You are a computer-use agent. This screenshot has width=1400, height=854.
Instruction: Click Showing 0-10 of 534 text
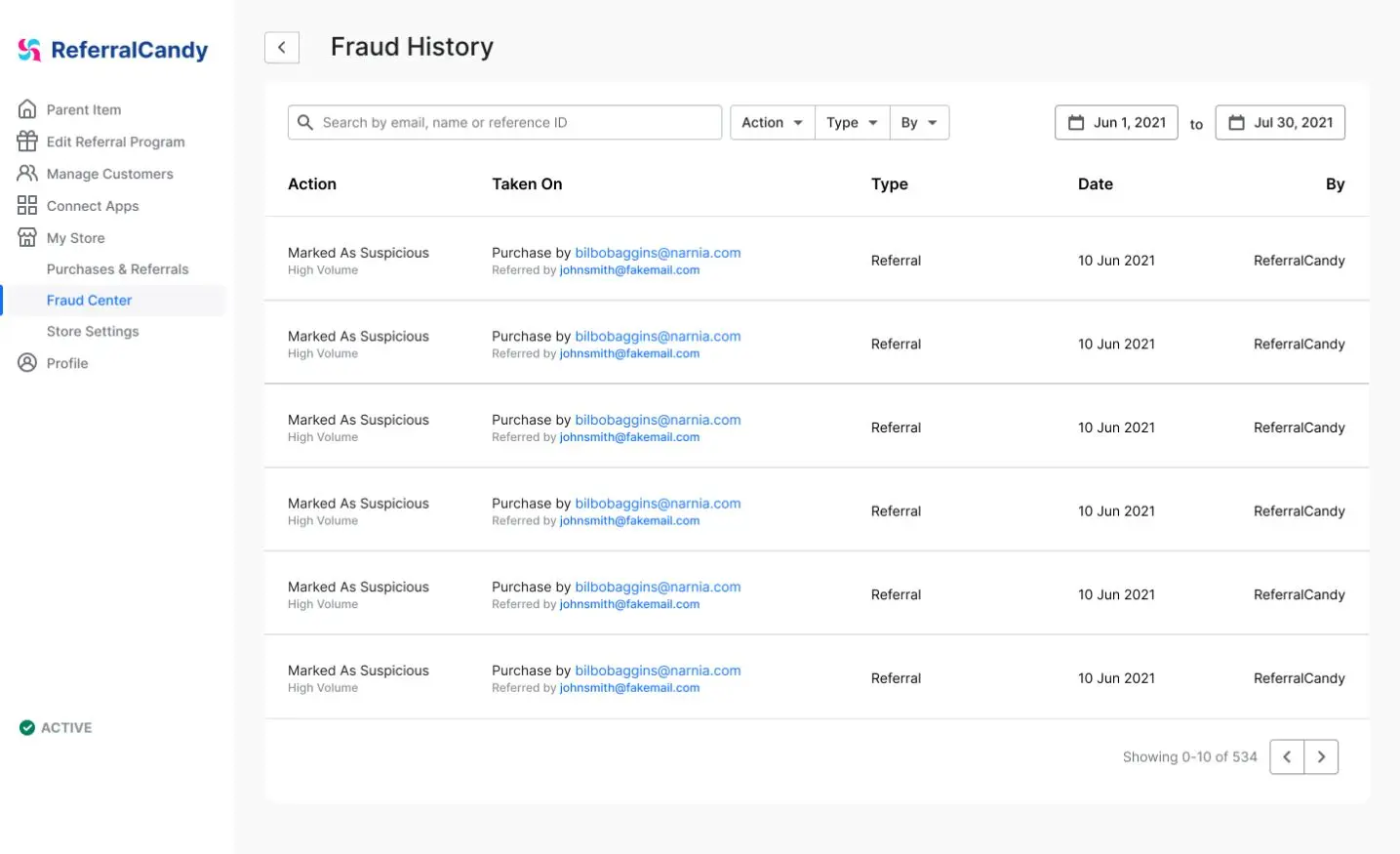(1190, 757)
